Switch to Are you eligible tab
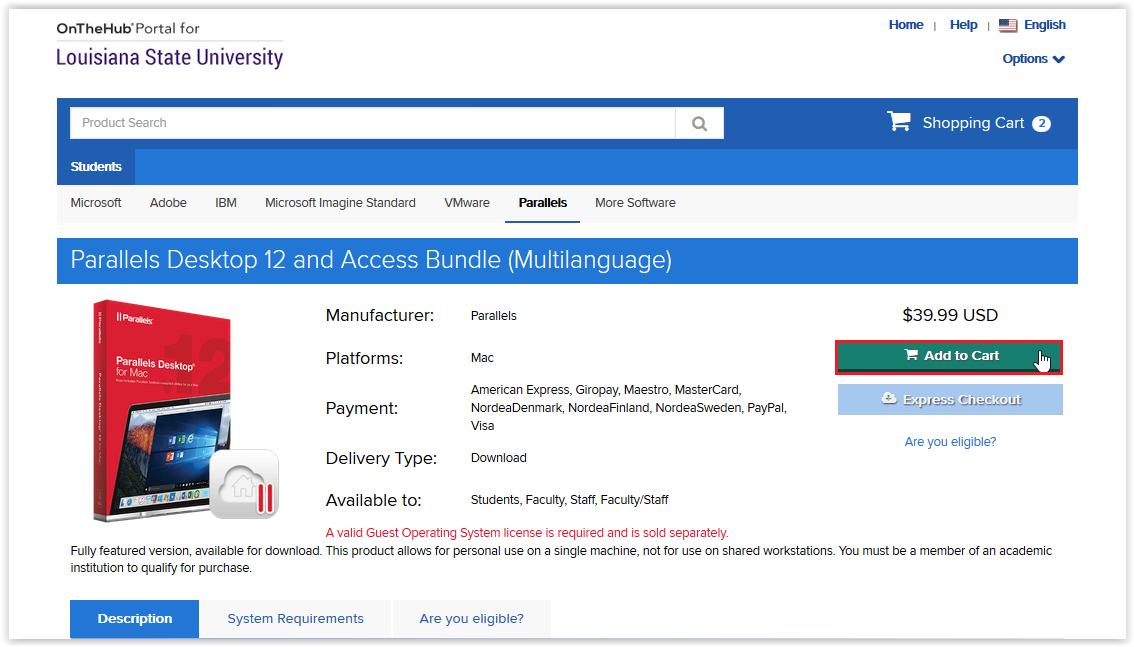The height and width of the screenshot is (647, 1134). (x=472, y=619)
